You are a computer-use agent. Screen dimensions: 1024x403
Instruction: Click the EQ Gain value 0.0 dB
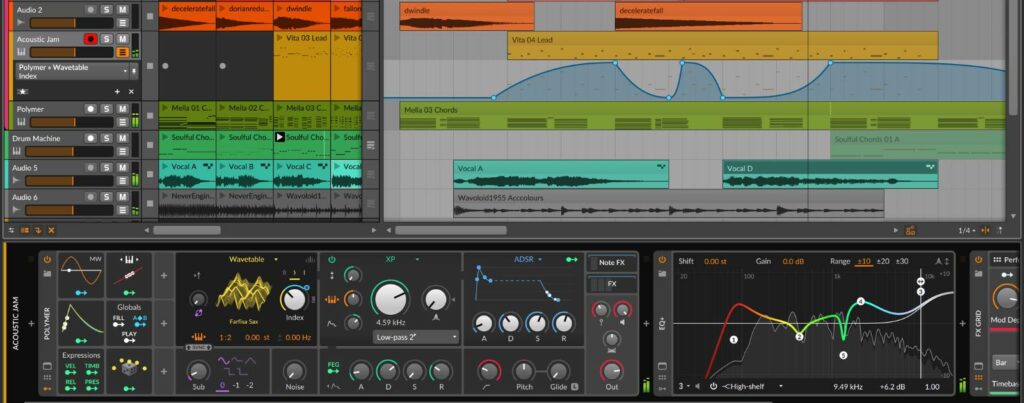(x=793, y=261)
